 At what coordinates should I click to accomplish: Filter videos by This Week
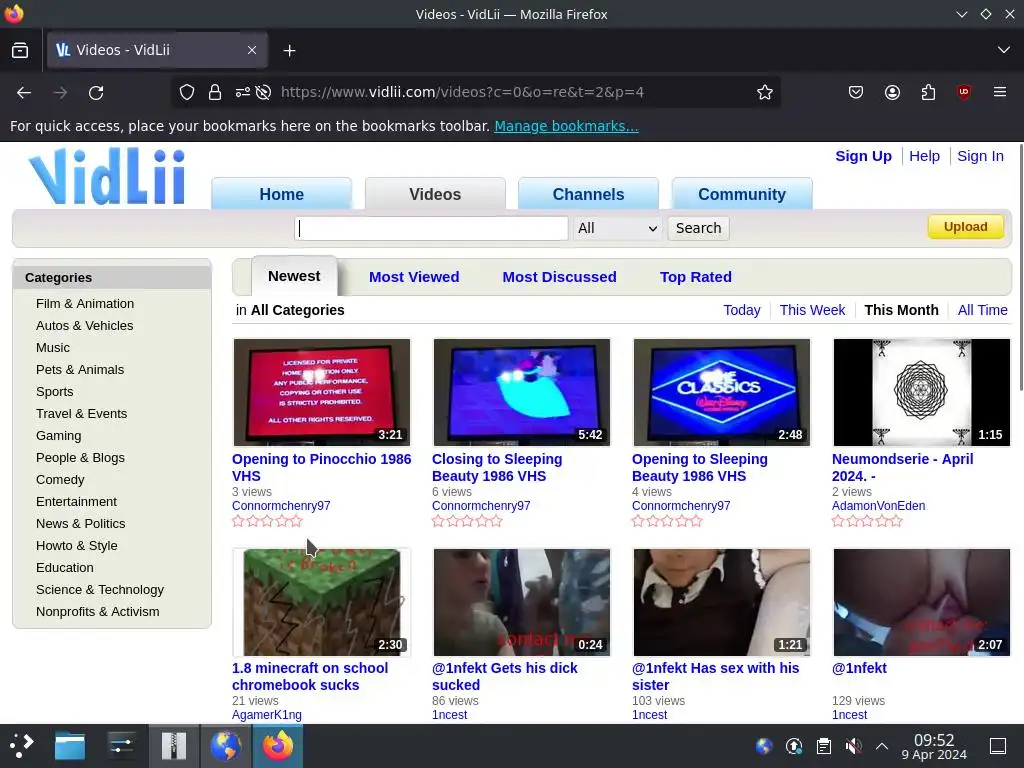click(x=812, y=310)
